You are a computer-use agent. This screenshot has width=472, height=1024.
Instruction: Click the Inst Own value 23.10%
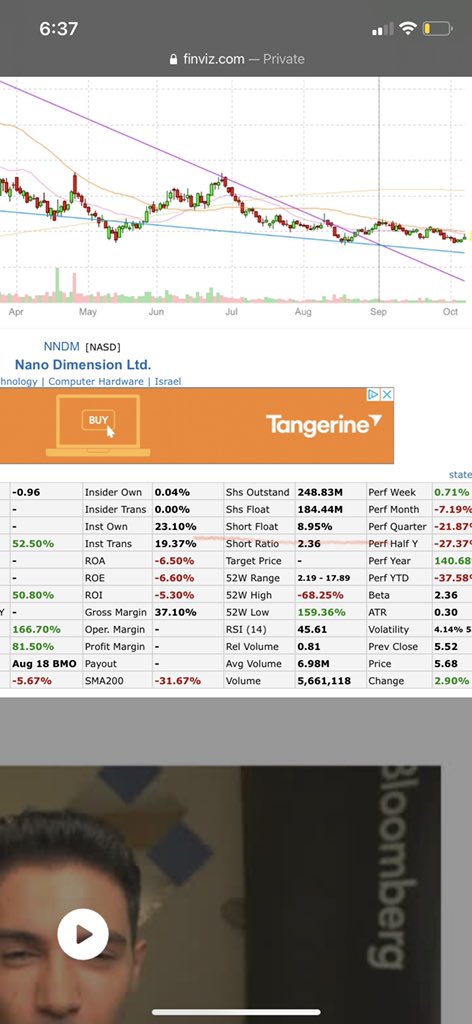(x=176, y=526)
